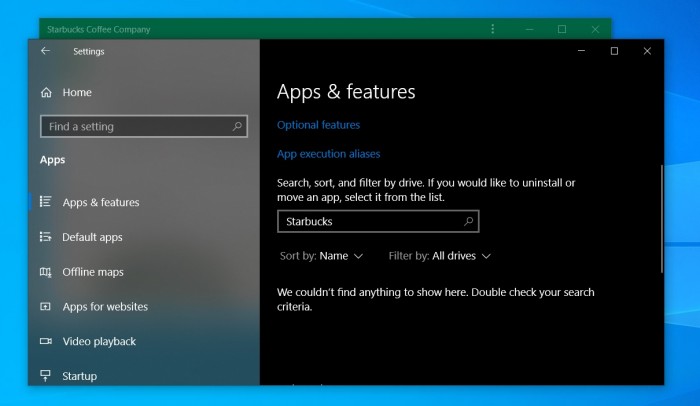700x406 pixels.
Task: Click app search box containing Starbucks
Action: tap(378, 222)
